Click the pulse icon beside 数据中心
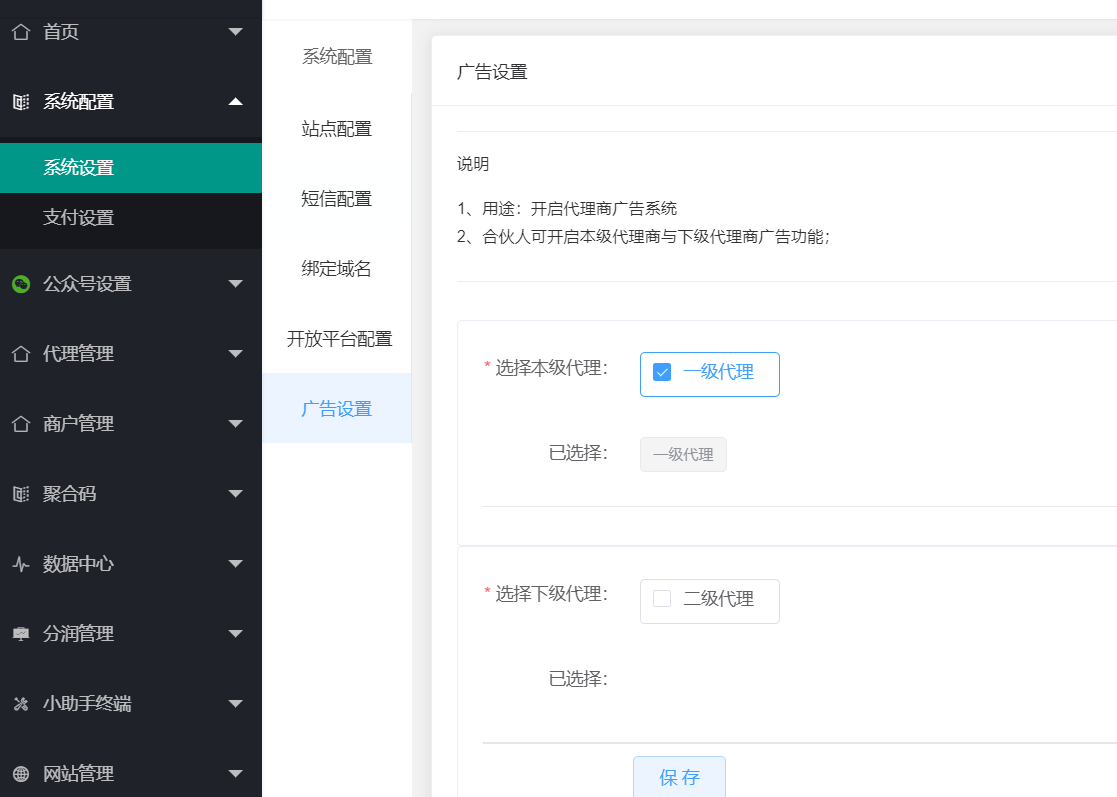 [21, 564]
